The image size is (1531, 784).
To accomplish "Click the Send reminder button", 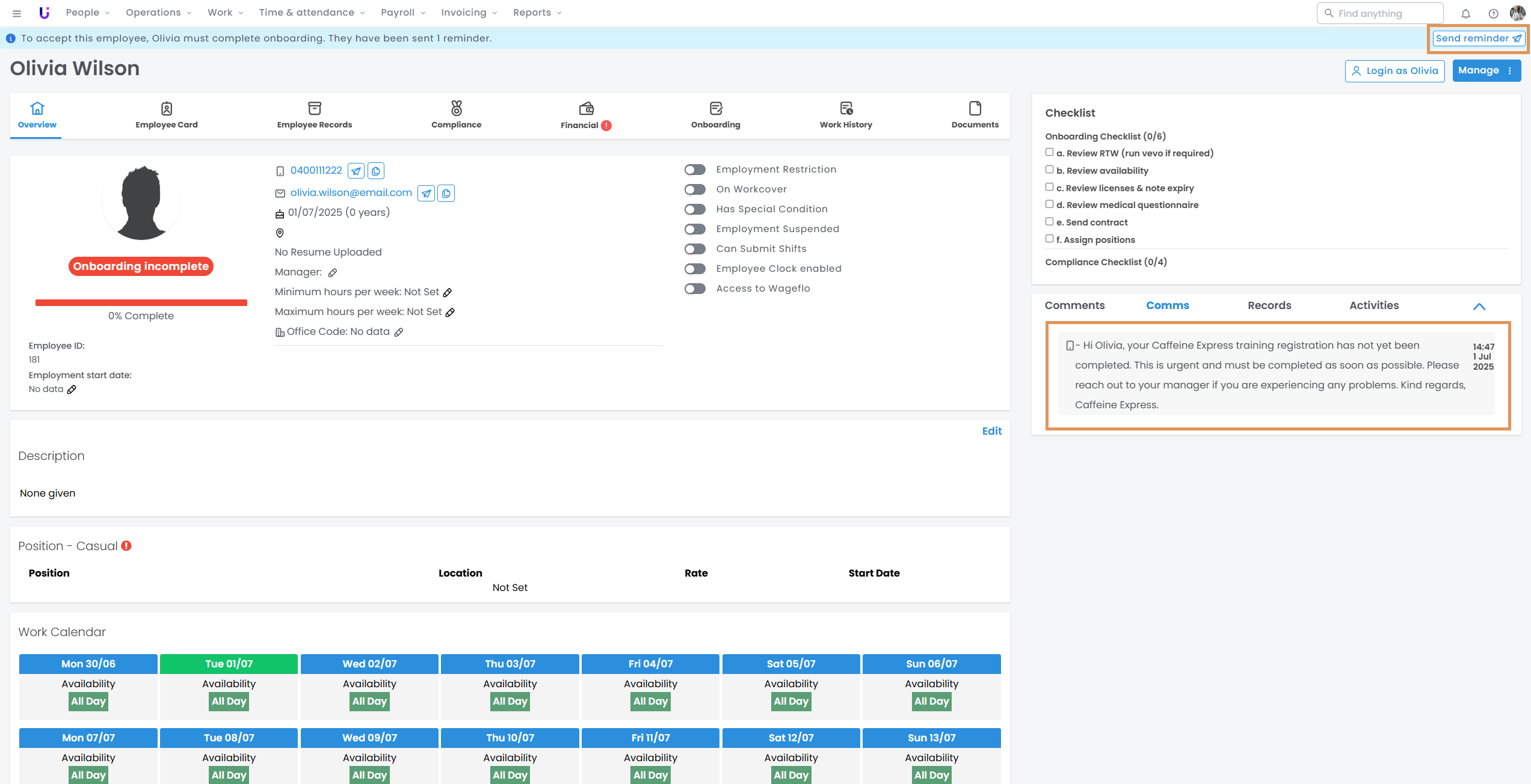I will point(1478,38).
